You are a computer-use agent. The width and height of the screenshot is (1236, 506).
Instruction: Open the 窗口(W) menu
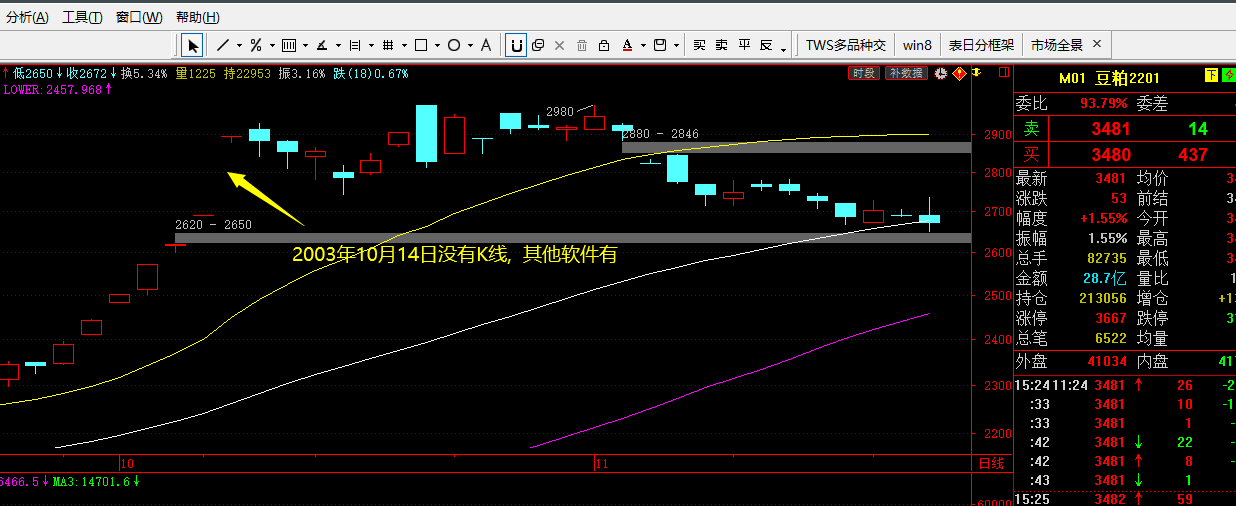click(x=139, y=17)
